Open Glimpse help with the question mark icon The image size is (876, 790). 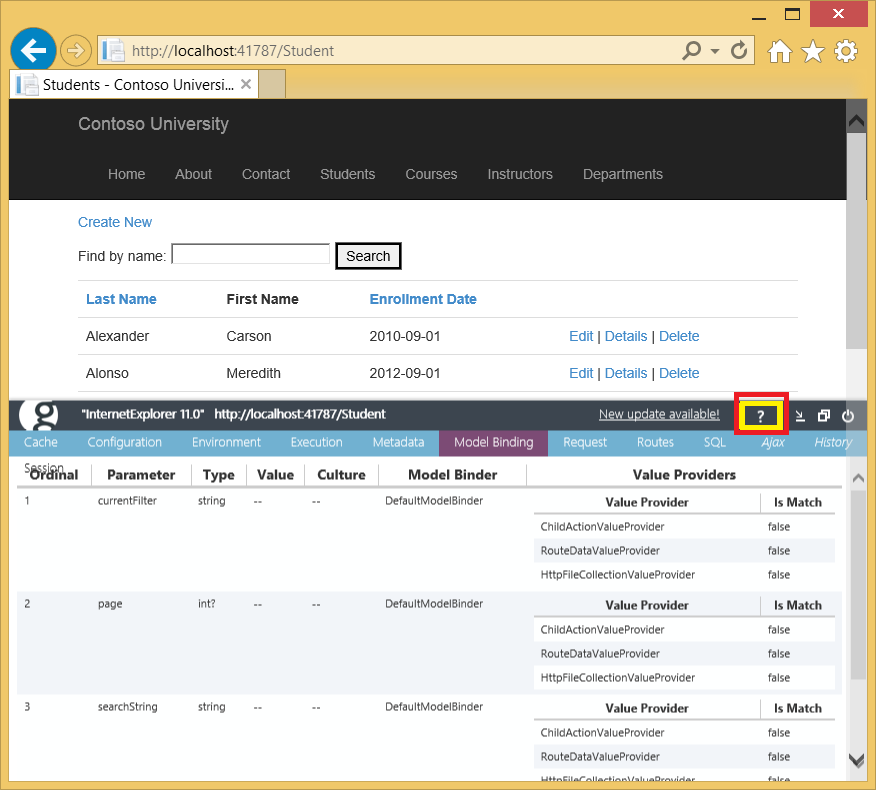(760, 414)
